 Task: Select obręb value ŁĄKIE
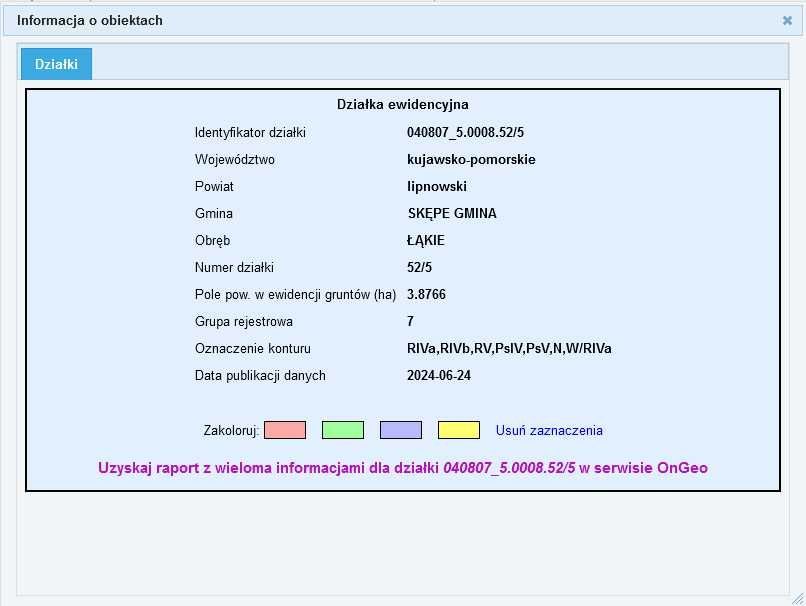tap(426, 241)
